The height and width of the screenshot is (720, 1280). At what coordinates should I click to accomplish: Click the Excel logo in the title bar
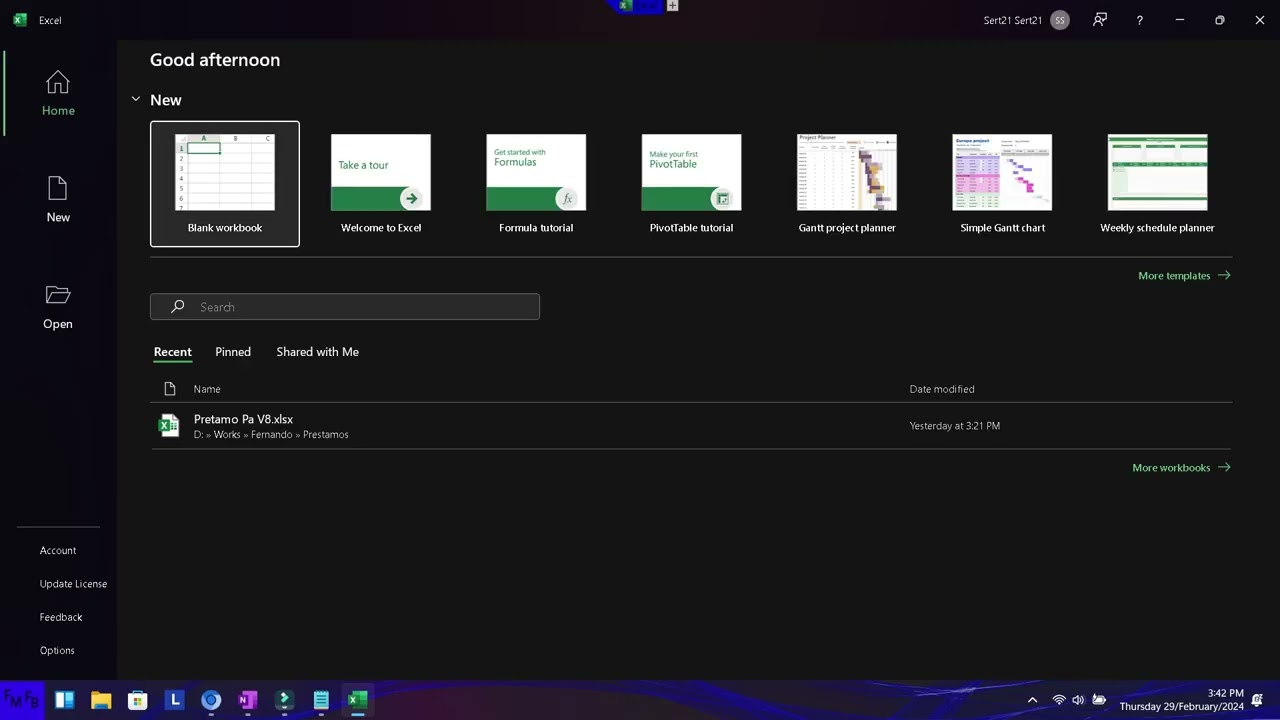tap(20, 20)
